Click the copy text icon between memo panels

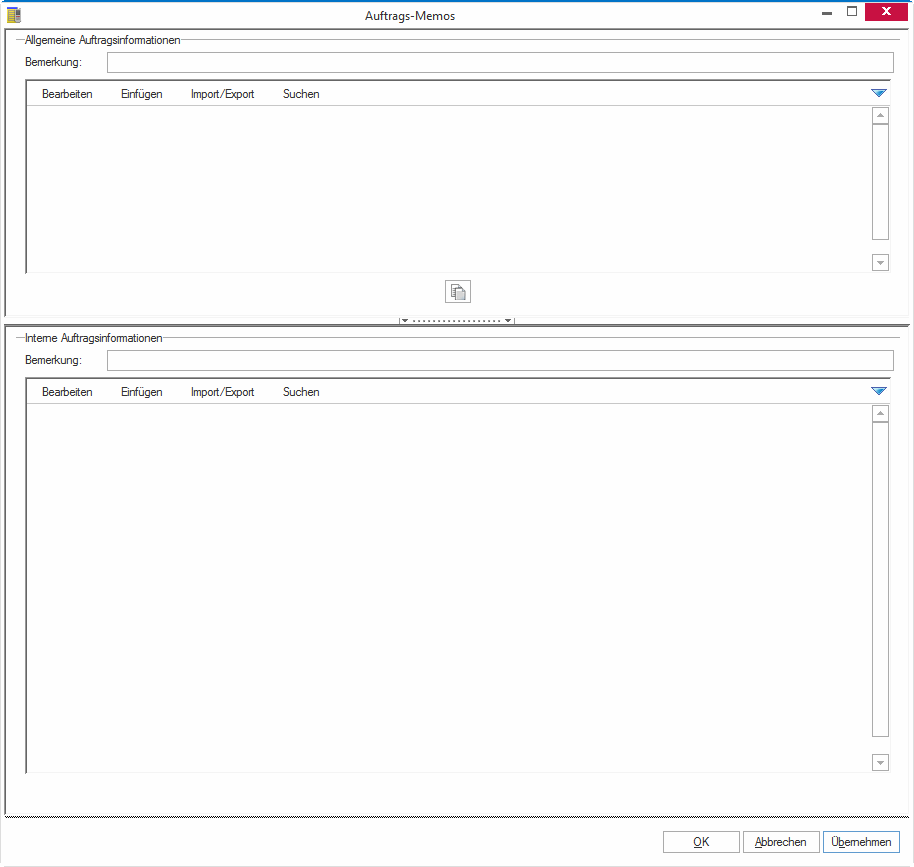[x=458, y=292]
